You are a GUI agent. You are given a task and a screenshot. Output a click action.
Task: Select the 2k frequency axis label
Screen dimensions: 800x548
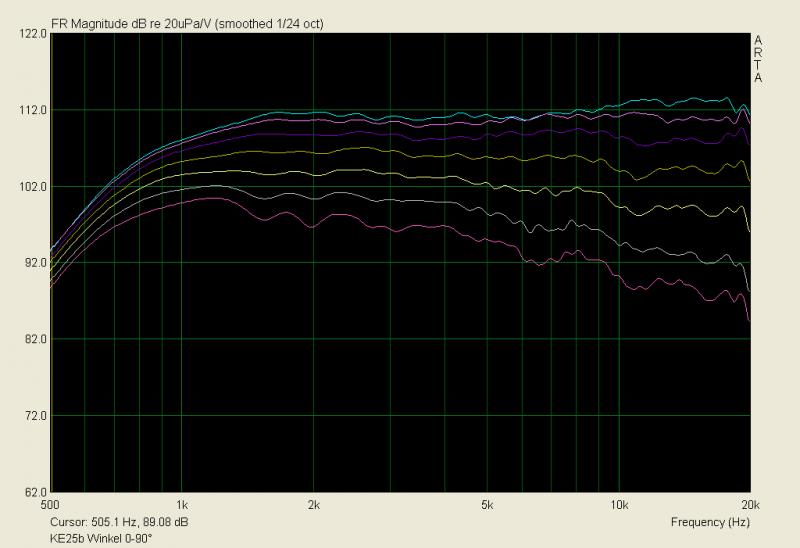point(314,505)
